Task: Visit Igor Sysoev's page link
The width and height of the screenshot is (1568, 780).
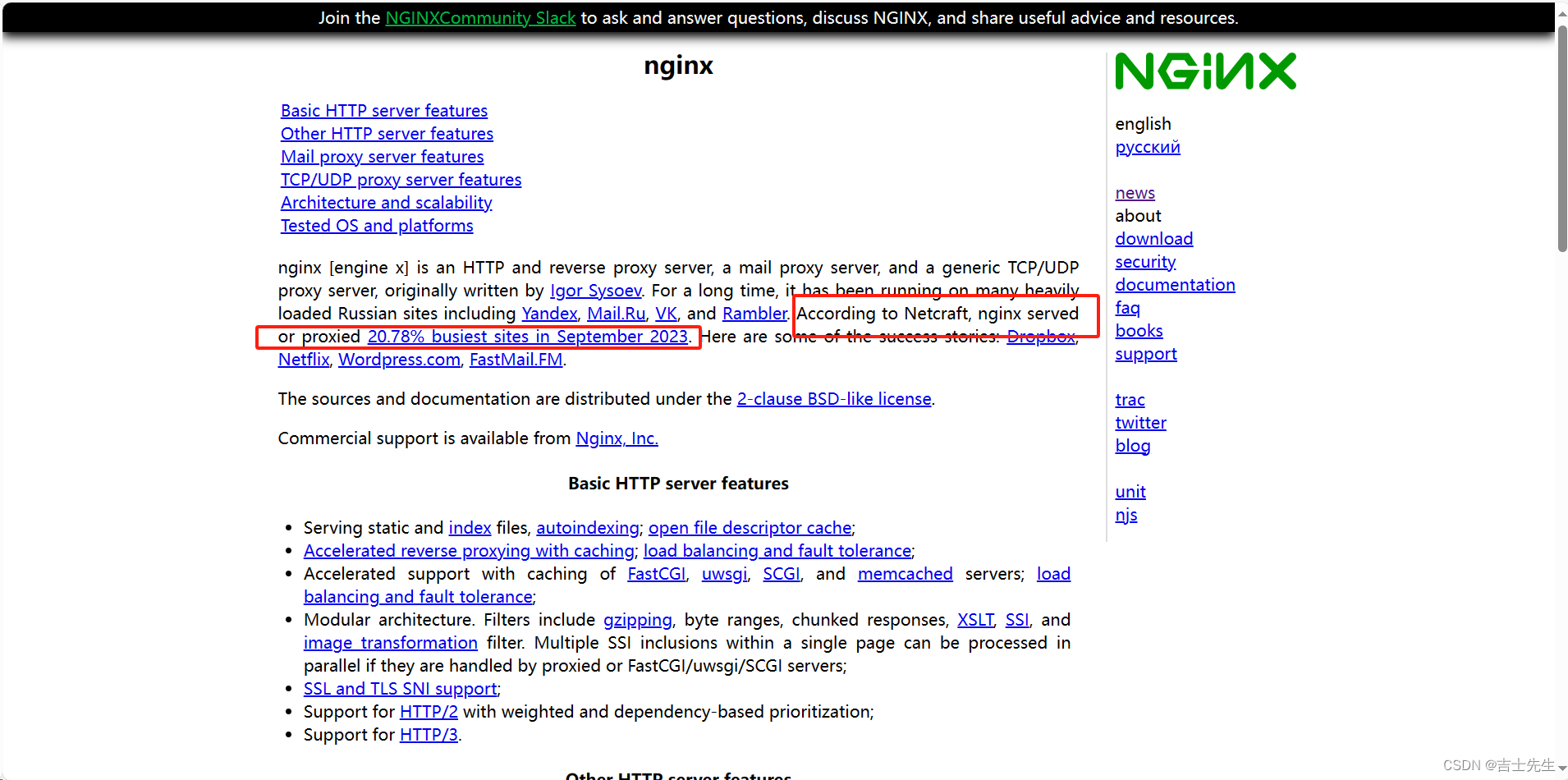Action: [x=595, y=291]
